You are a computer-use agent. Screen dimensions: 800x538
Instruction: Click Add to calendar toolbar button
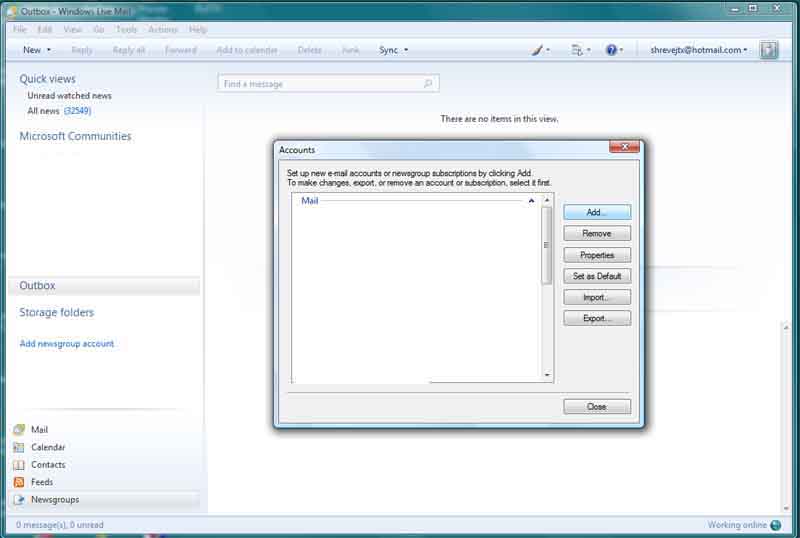click(247, 50)
